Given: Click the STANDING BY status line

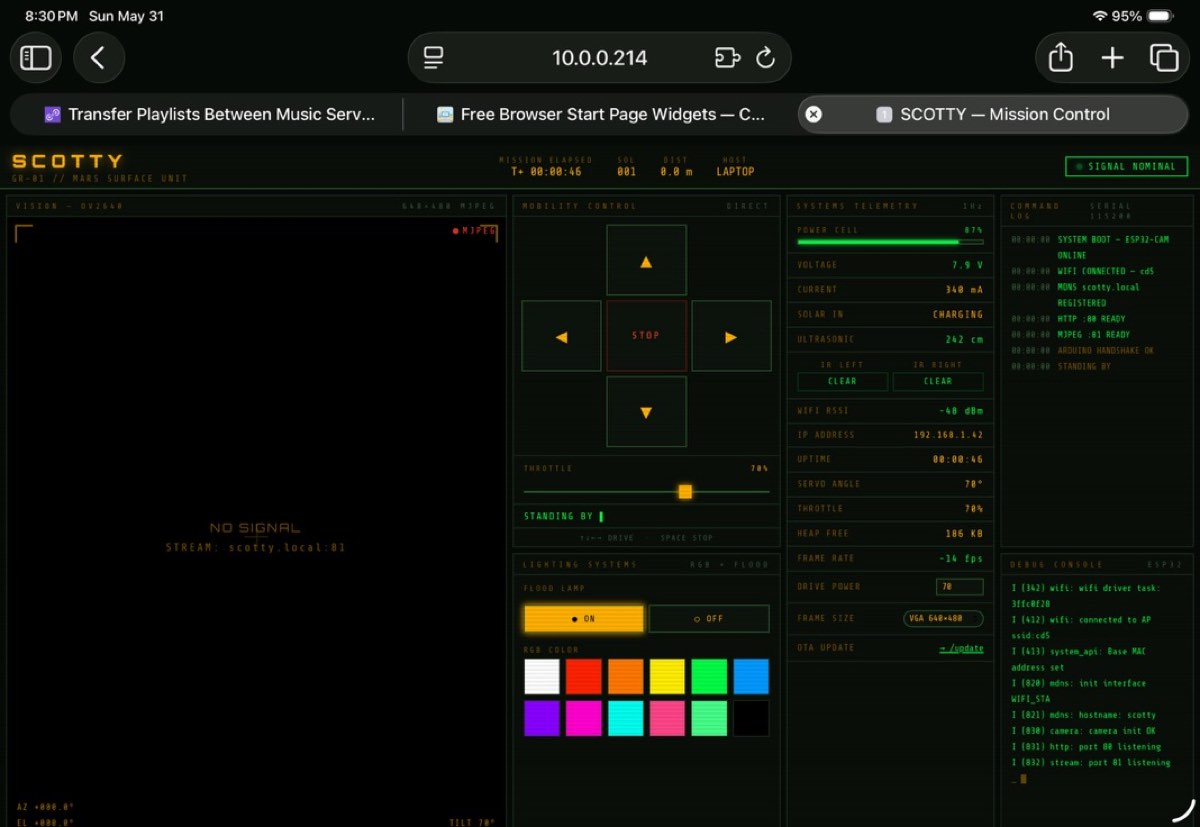Looking at the screenshot, I should pos(564,517).
